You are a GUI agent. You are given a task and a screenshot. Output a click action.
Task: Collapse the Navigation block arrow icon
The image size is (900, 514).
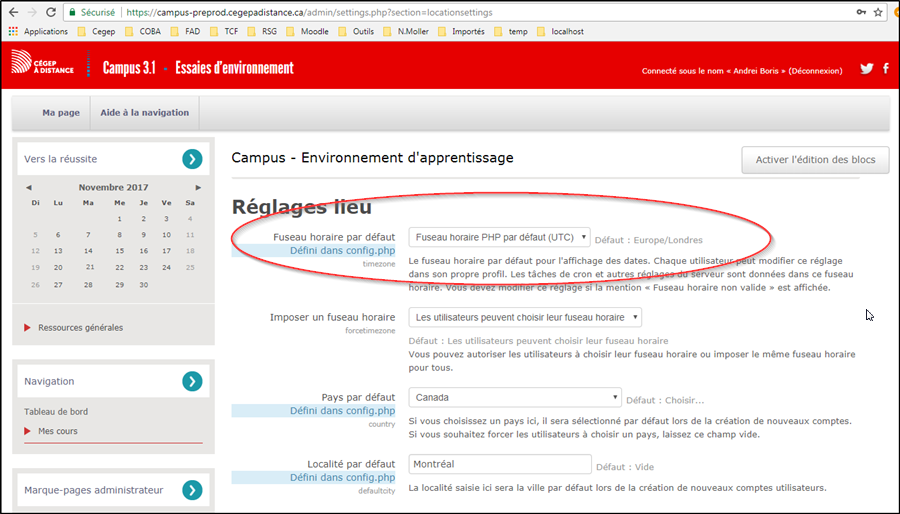click(x=192, y=381)
